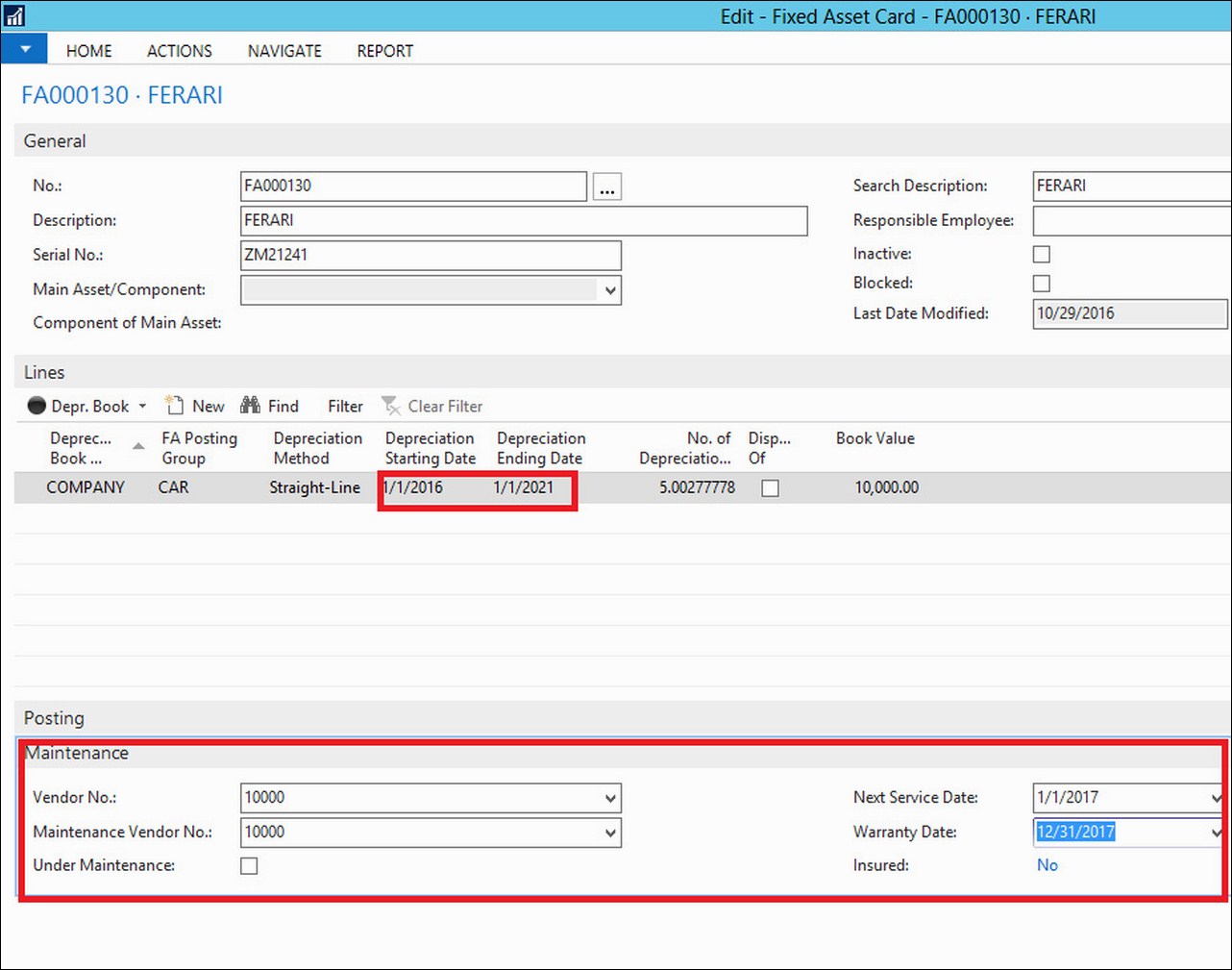Click the Dynamics NAV application icon in title bar

(x=13, y=15)
